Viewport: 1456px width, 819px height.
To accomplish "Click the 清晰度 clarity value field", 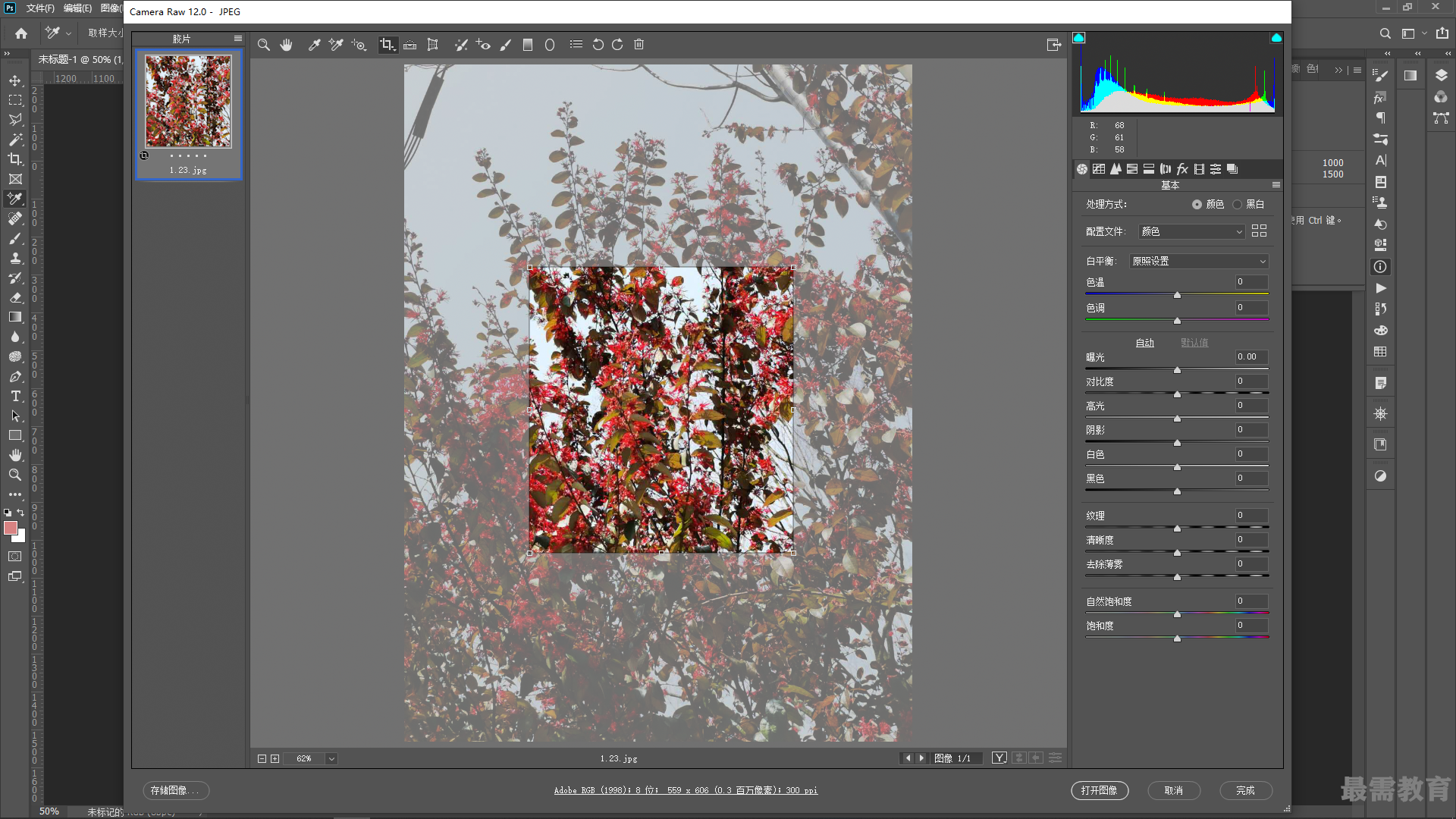I will coord(1251,540).
